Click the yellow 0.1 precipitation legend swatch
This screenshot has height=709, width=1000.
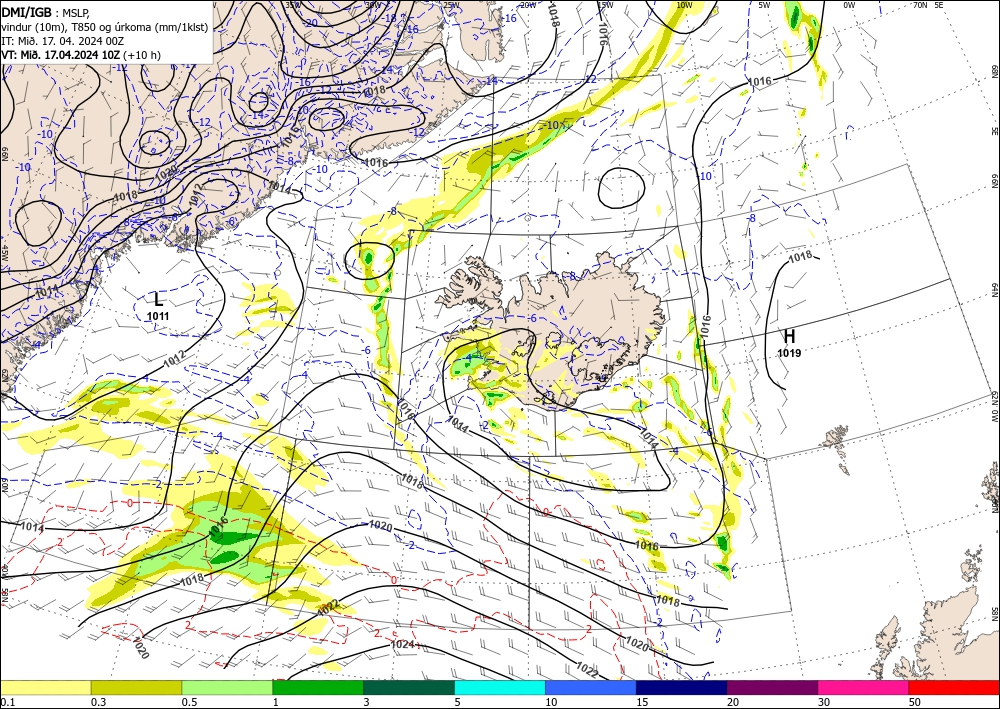click(x=45, y=687)
